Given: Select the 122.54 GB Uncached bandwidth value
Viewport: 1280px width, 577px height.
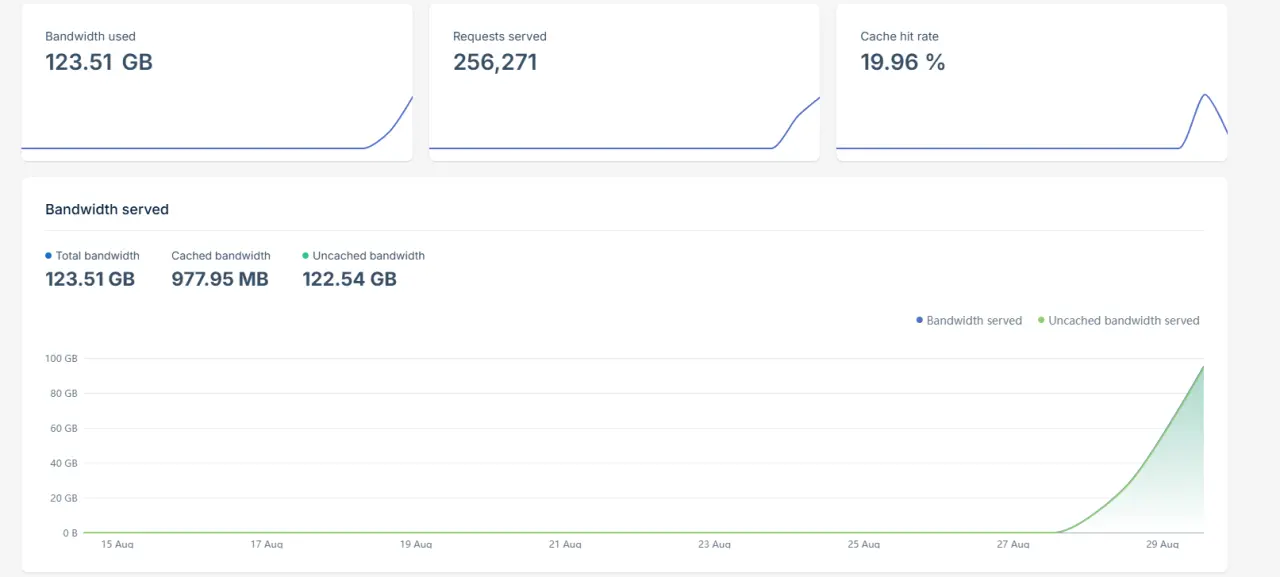Looking at the screenshot, I should point(350,279).
